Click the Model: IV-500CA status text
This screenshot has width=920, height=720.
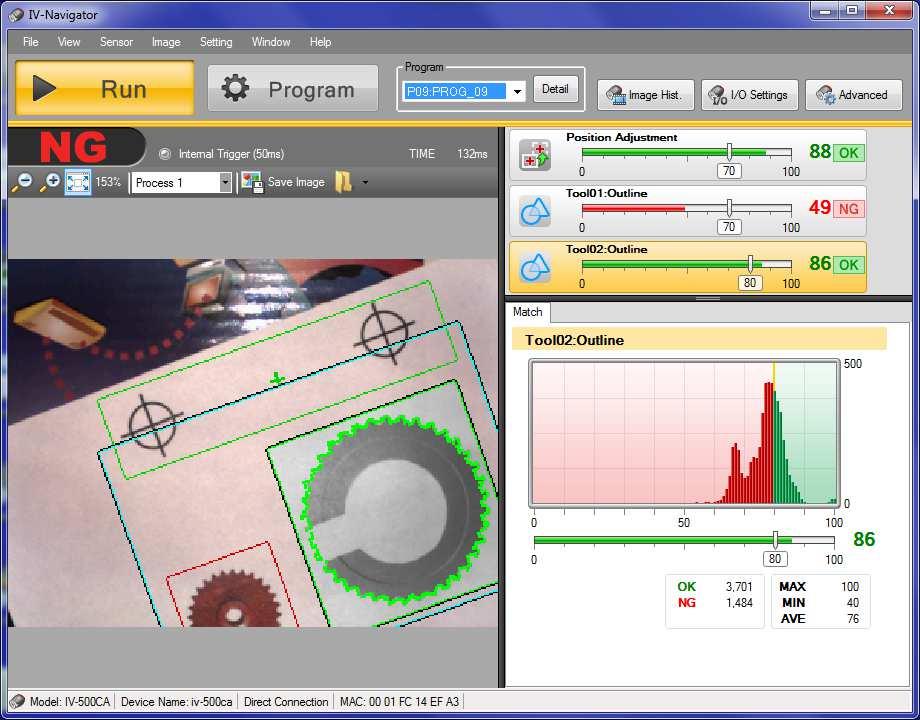70,702
